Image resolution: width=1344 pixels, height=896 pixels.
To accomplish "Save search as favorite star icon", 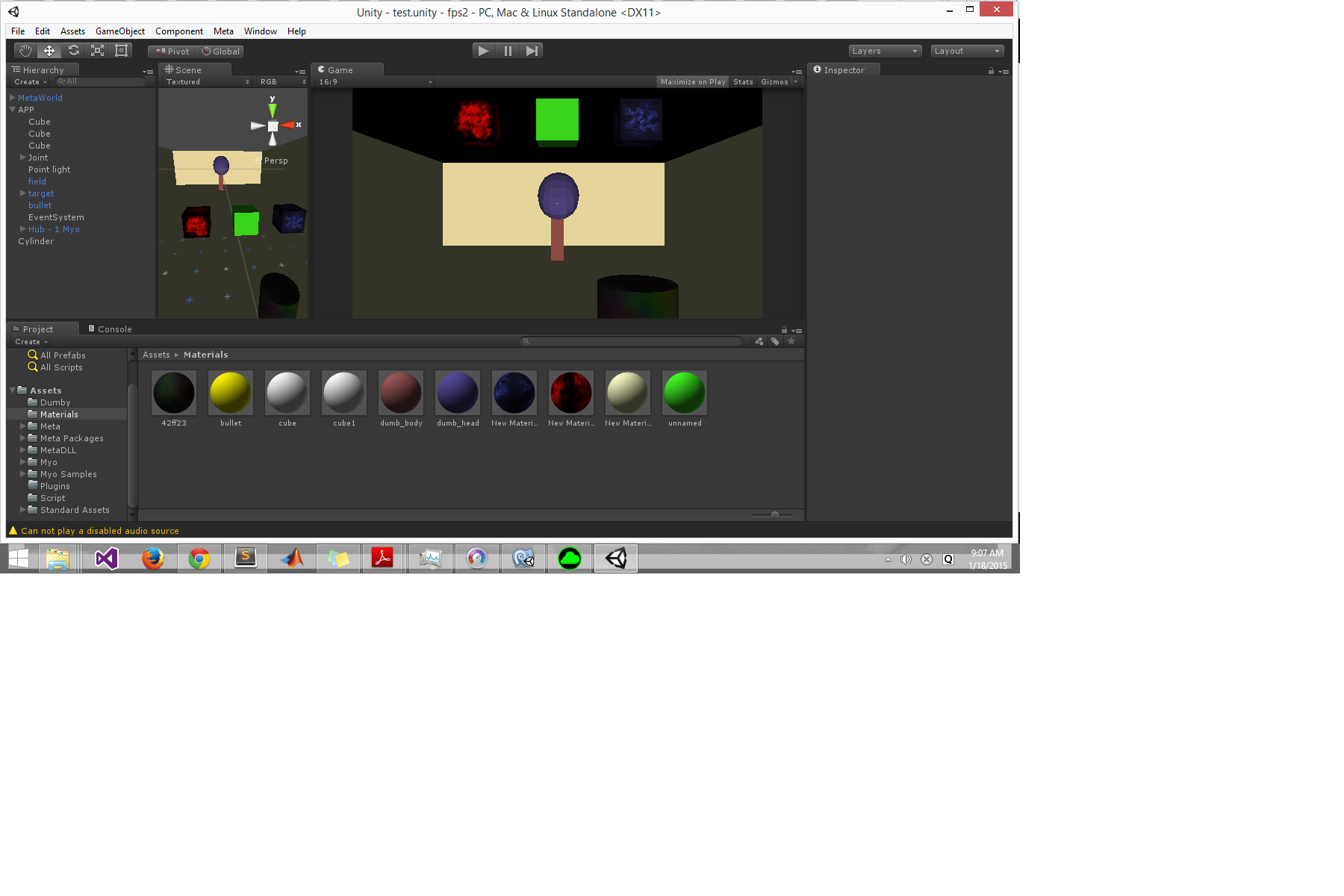I will point(791,341).
